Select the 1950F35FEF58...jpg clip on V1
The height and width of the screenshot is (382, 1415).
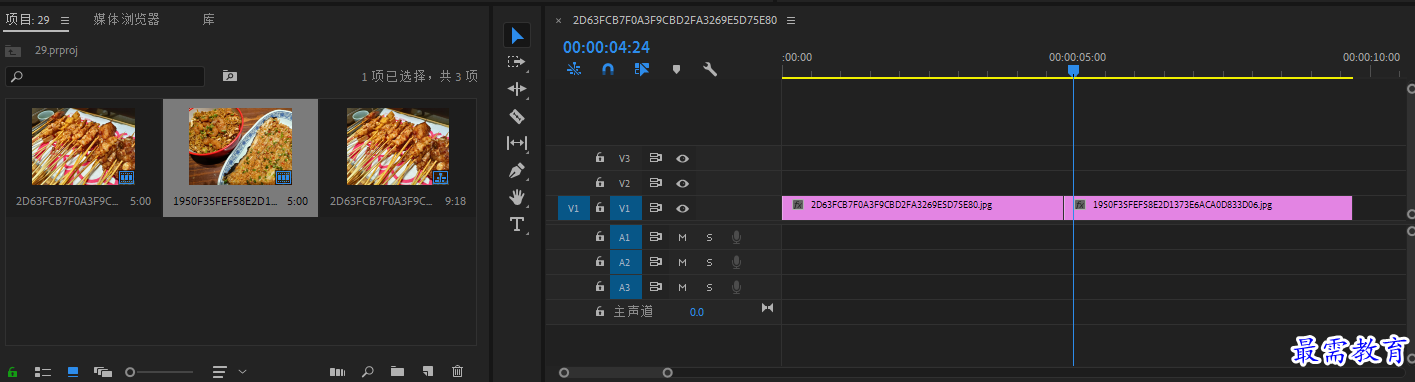tap(1208, 208)
